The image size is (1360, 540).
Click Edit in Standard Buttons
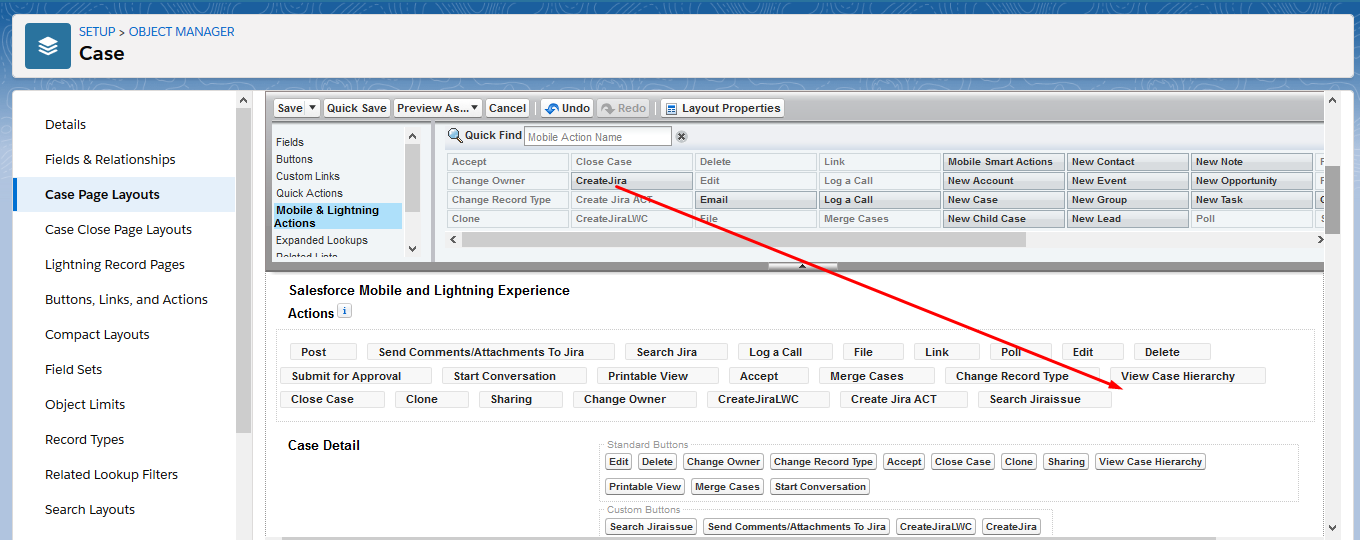(619, 462)
